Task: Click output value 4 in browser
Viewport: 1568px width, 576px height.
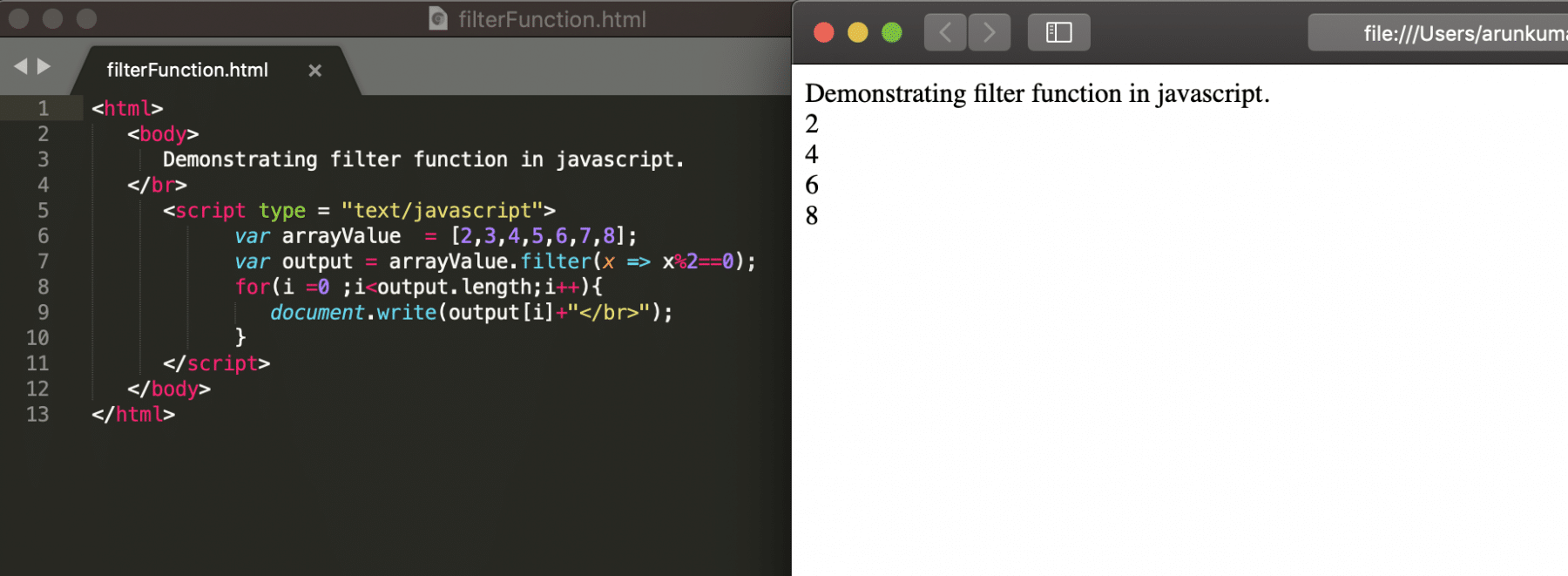Action: (x=812, y=155)
